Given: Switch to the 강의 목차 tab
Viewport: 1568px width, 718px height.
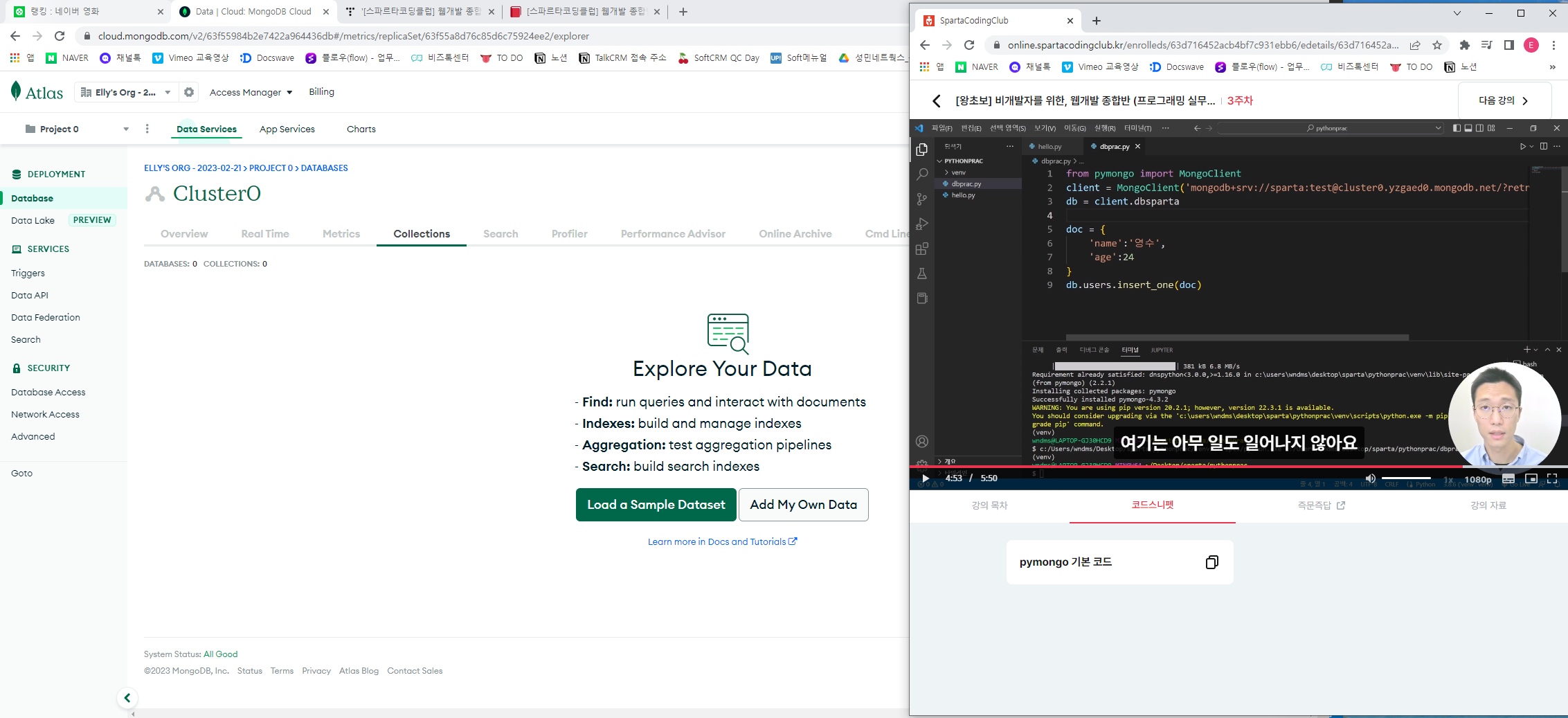Looking at the screenshot, I should [x=989, y=505].
